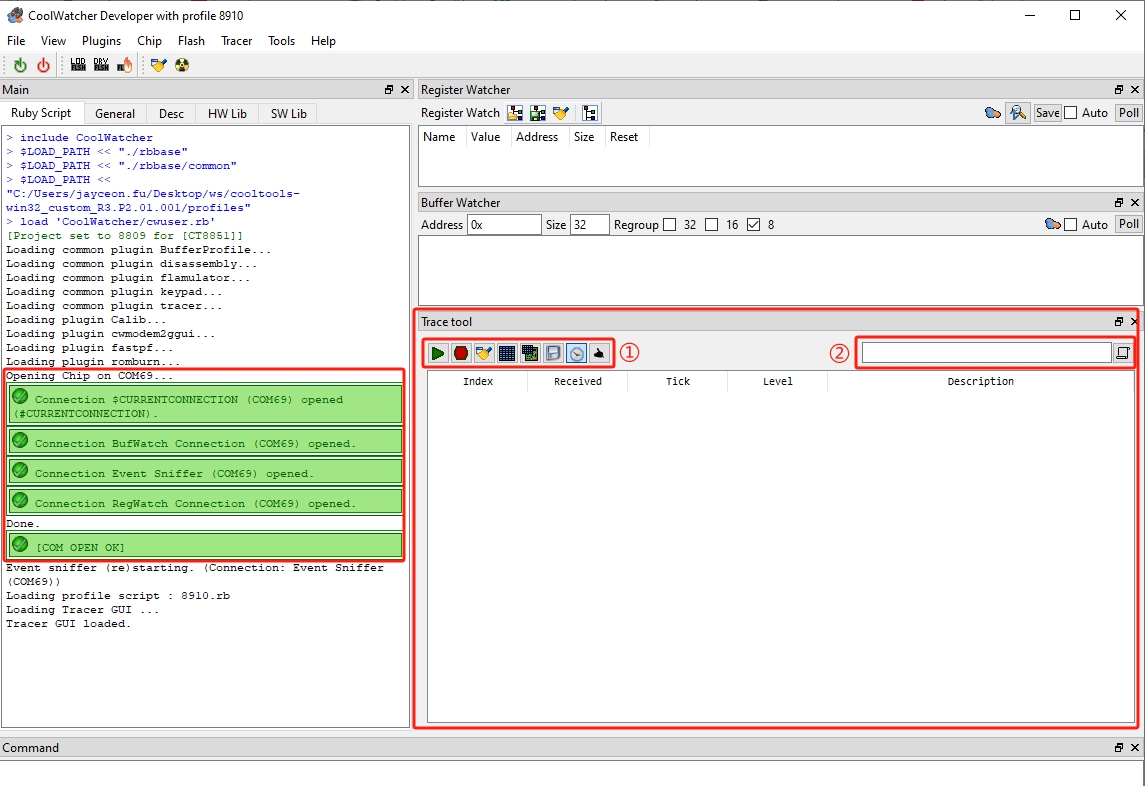Close the Command panel
1145x786 pixels.
coord(1135,747)
